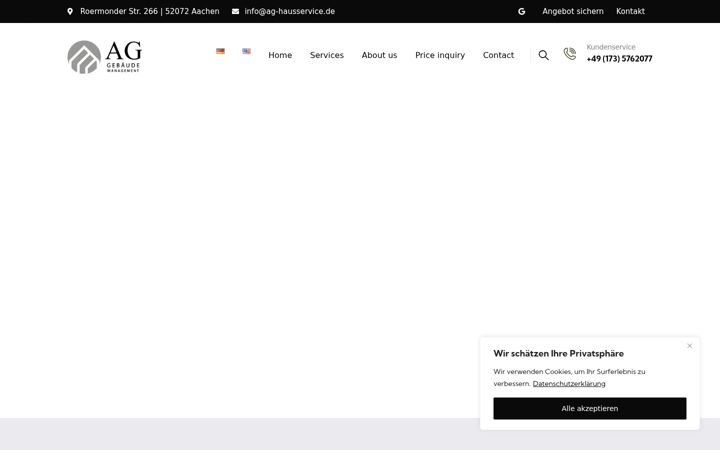Open About us page
The width and height of the screenshot is (720, 450).
click(379, 55)
